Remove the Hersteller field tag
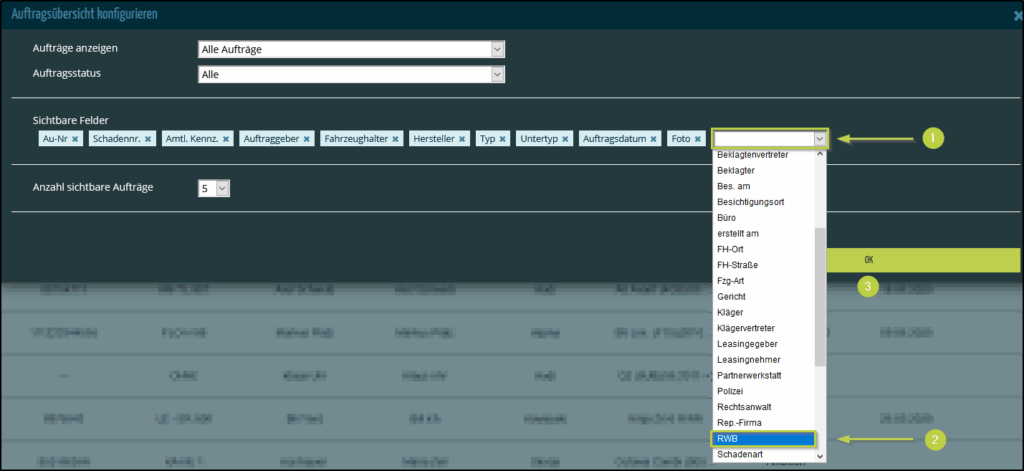Image resolution: width=1024 pixels, height=471 pixels. coord(463,139)
